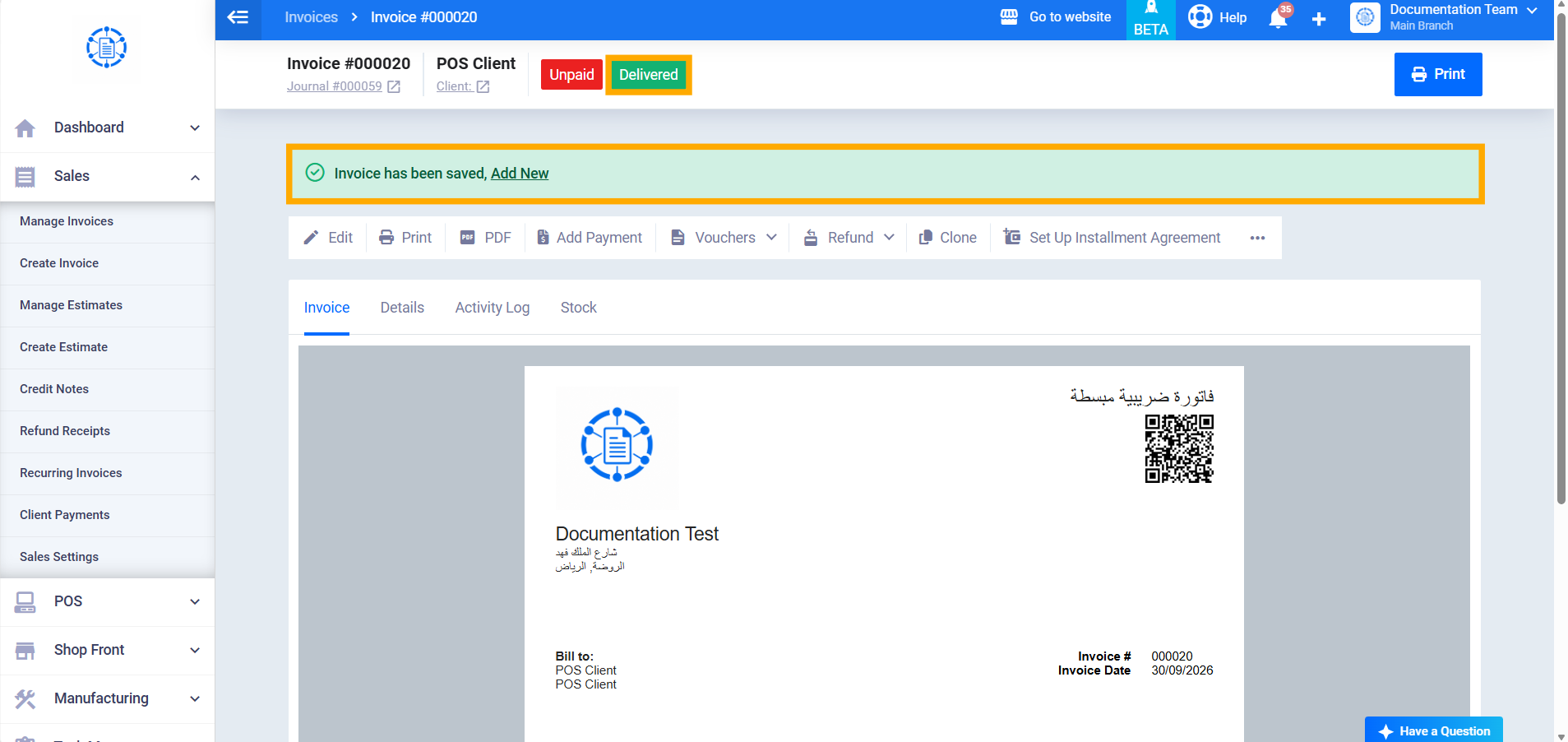The image size is (1568, 742).
Task: Switch to the Stock tab
Action: coord(579,308)
